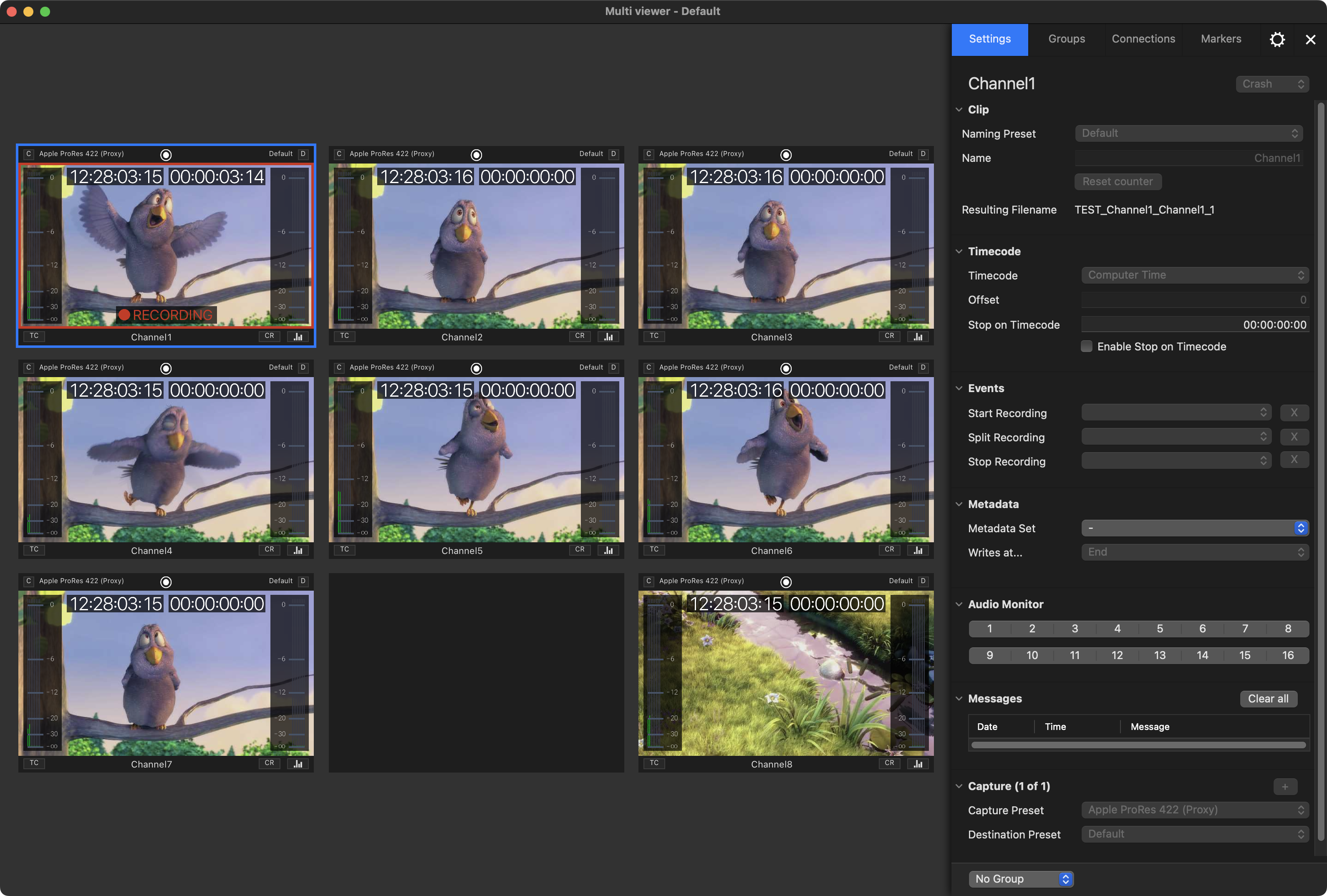The image size is (1327, 896).
Task: Click Channel3 record indicator icon
Action: click(x=786, y=155)
